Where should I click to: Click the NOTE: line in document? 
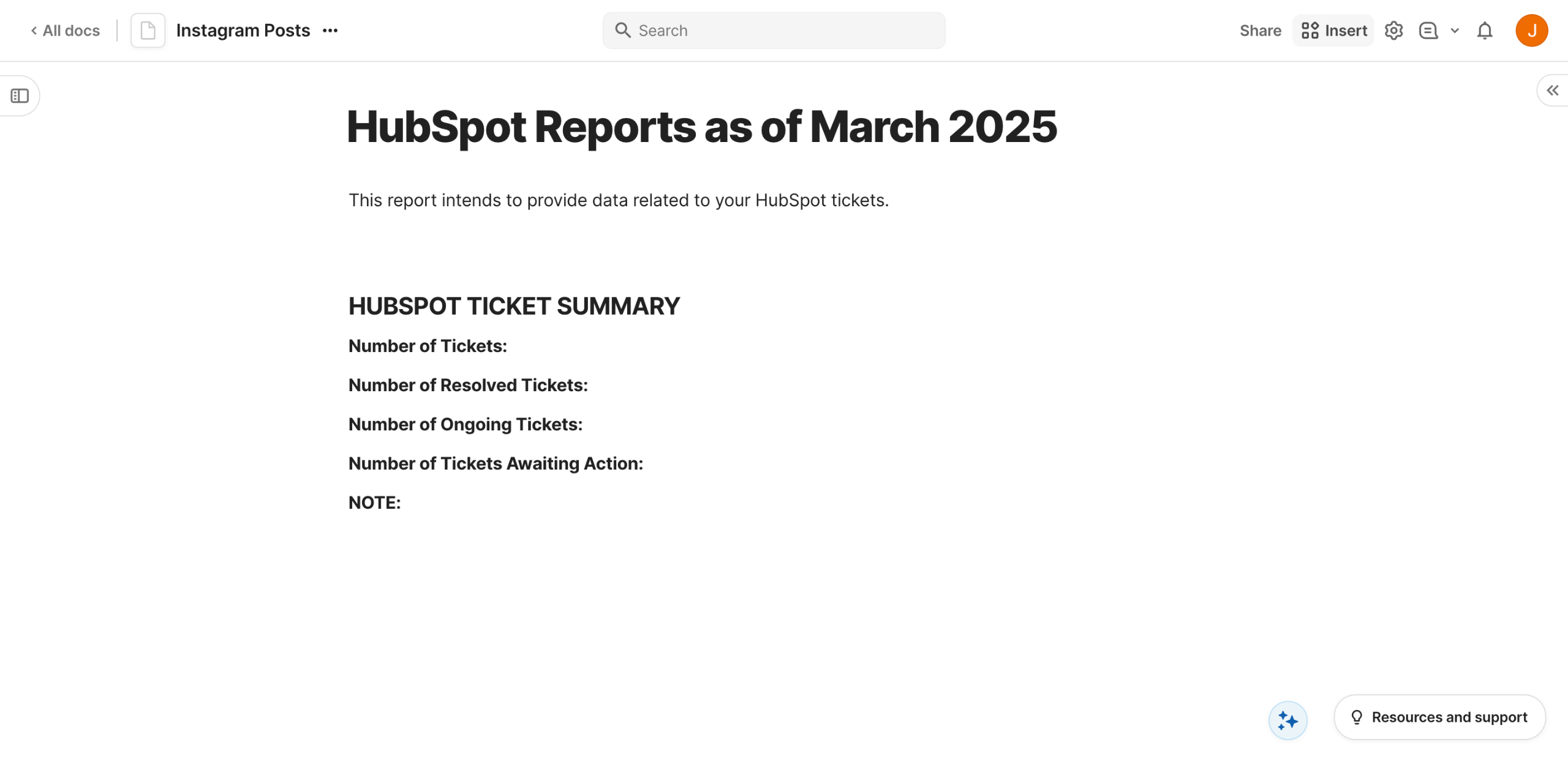374,503
